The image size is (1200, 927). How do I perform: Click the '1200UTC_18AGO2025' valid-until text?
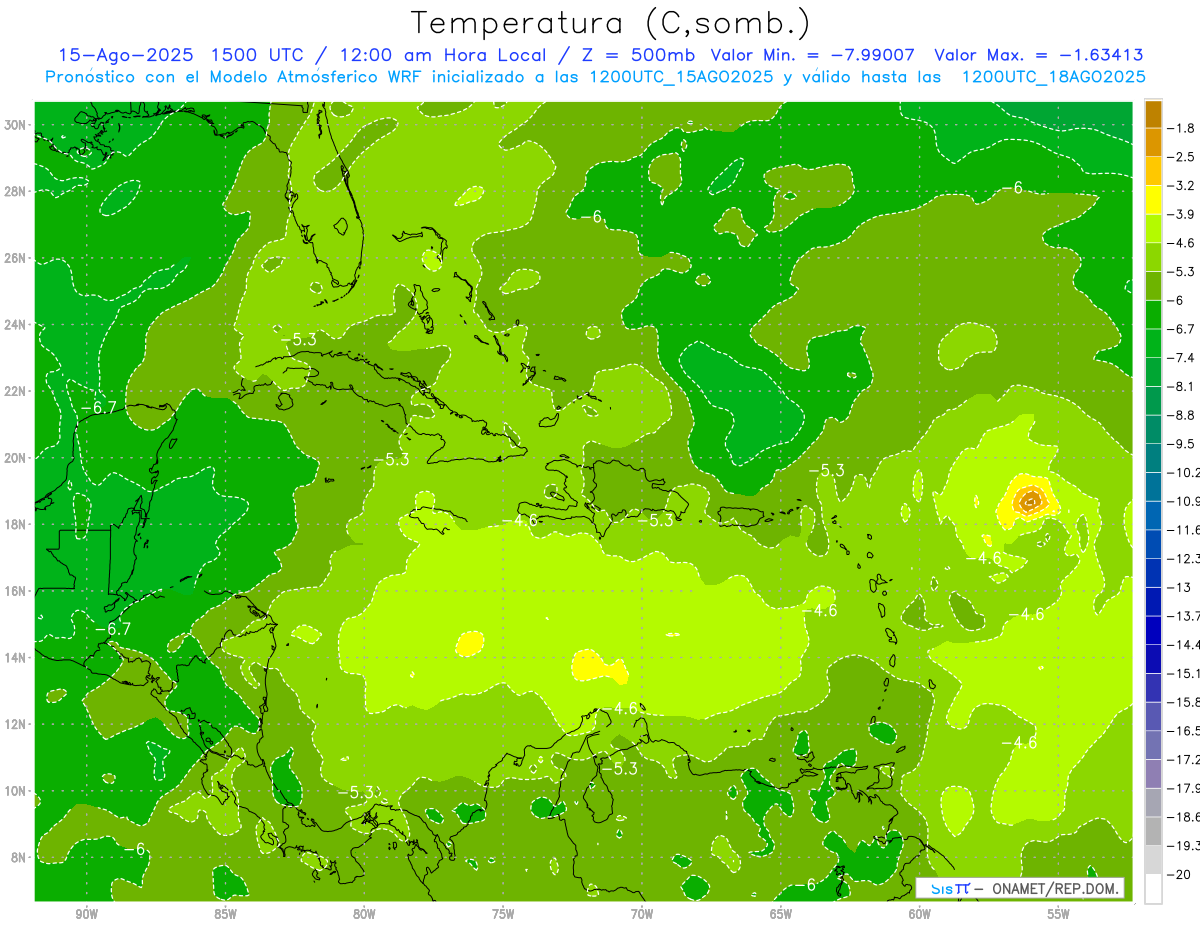click(x=1053, y=77)
